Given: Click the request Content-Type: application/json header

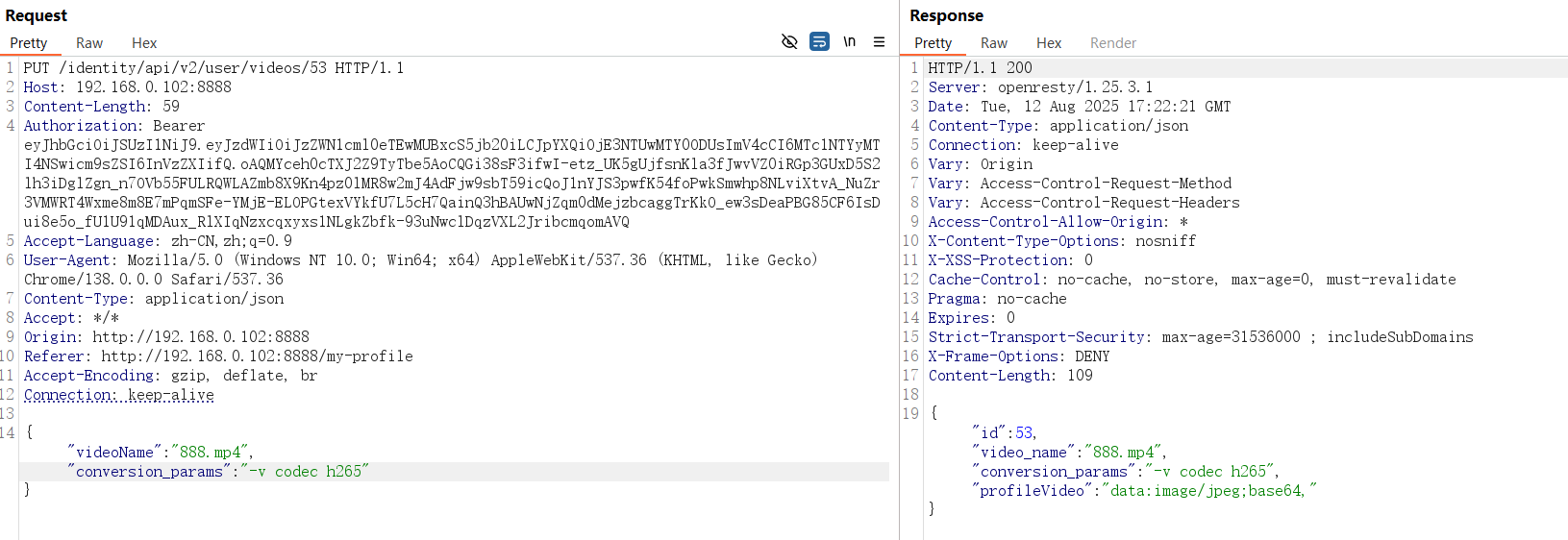Looking at the screenshot, I should tap(154, 299).
